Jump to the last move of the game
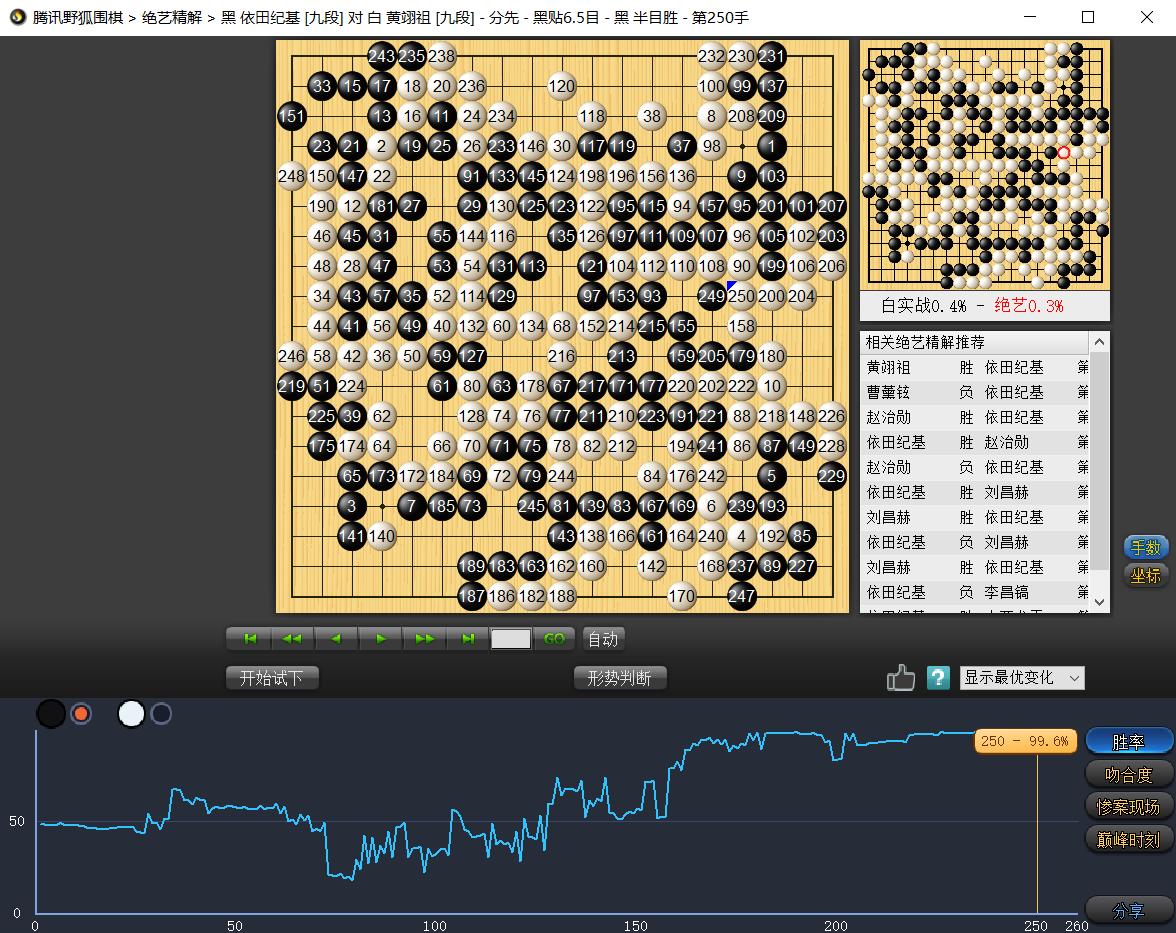The image size is (1176, 933). 467,639
